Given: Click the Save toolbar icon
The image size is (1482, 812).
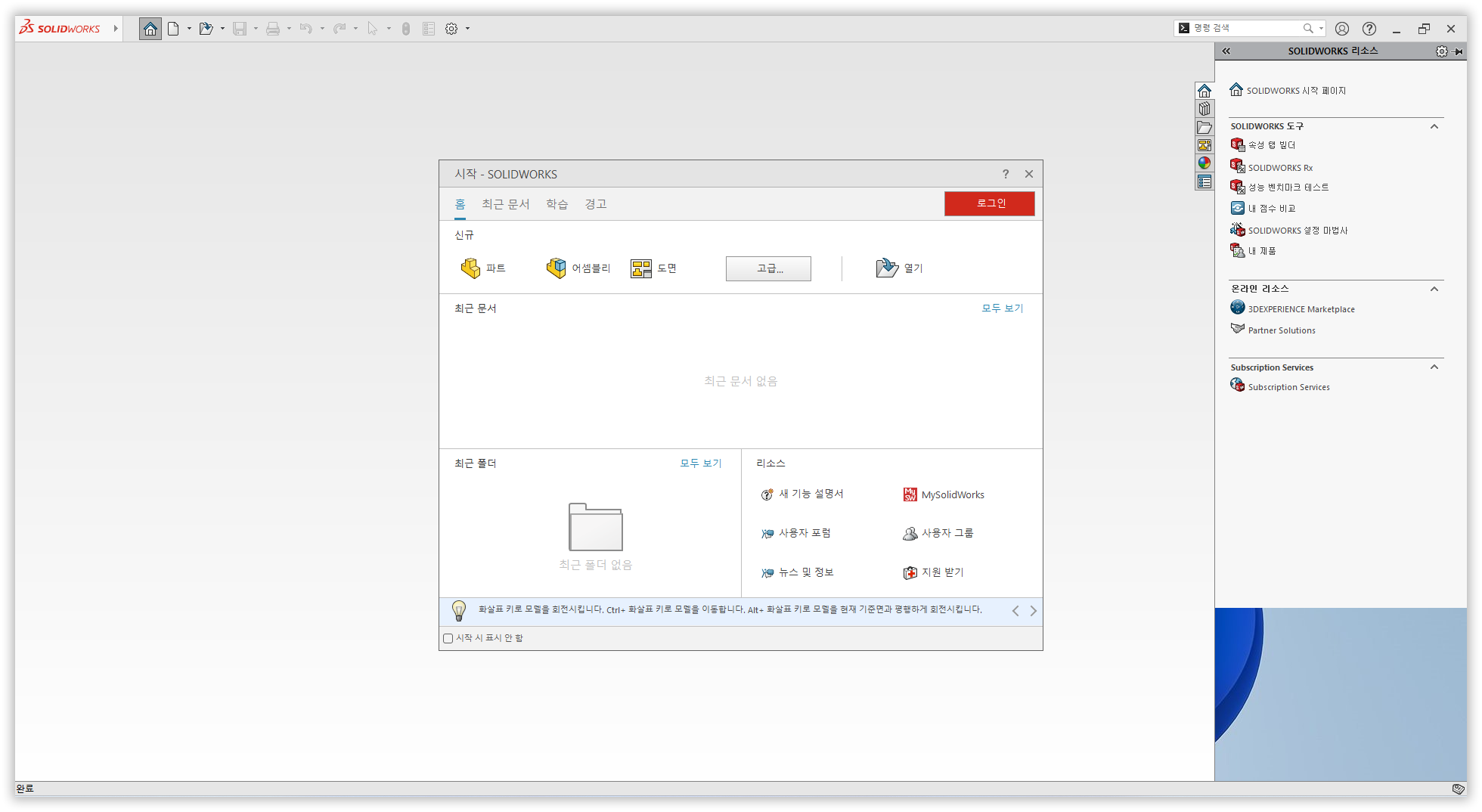Looking at the screenshot, I should pyautogui.click(x=240, y=29).
